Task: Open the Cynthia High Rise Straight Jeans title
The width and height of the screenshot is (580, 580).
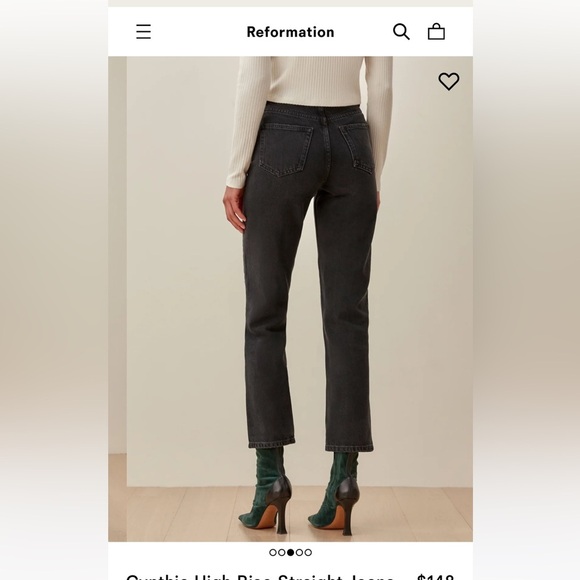Action: (260, 577)
